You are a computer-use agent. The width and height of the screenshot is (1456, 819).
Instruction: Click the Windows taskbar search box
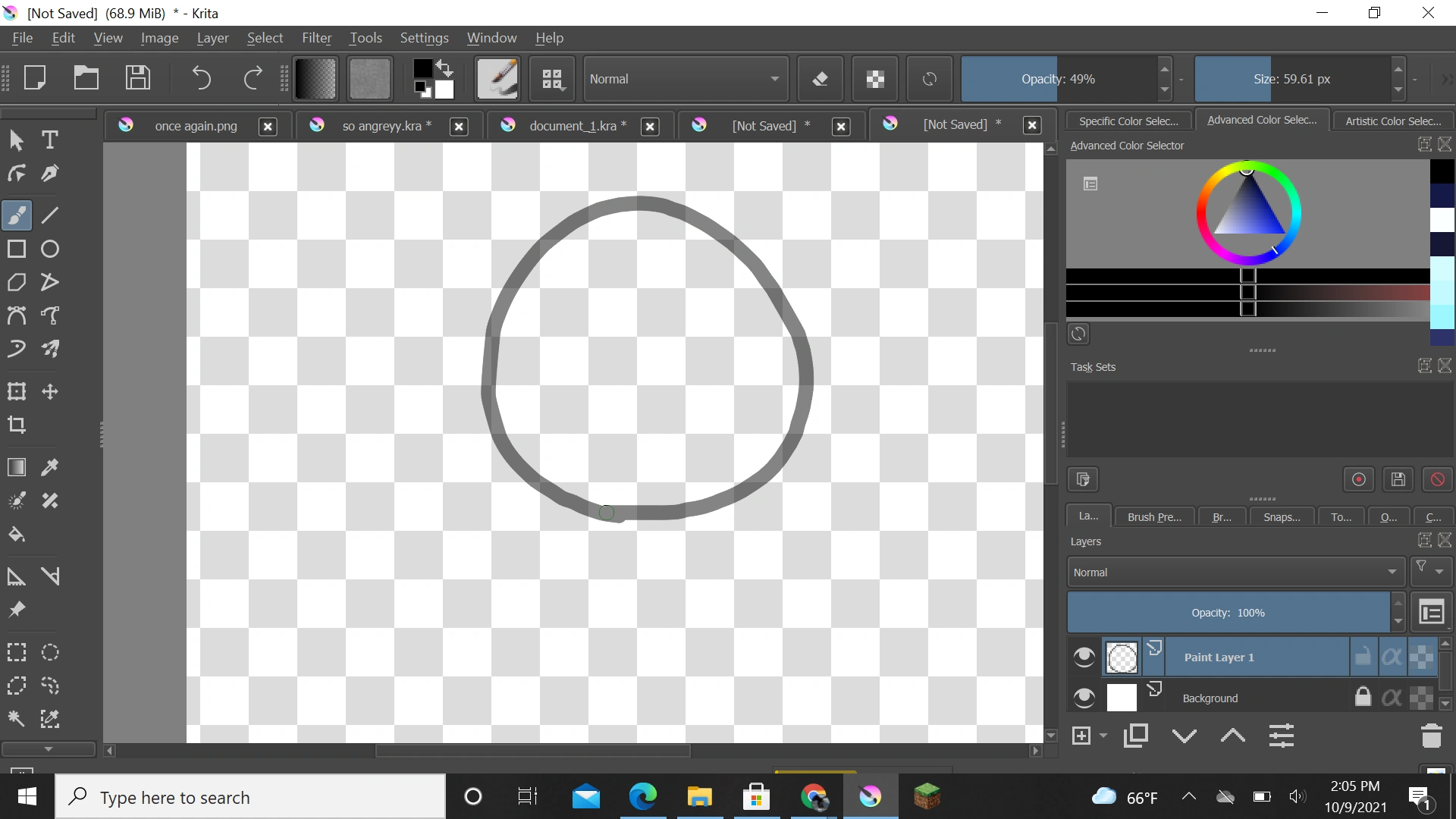point(250,797)
